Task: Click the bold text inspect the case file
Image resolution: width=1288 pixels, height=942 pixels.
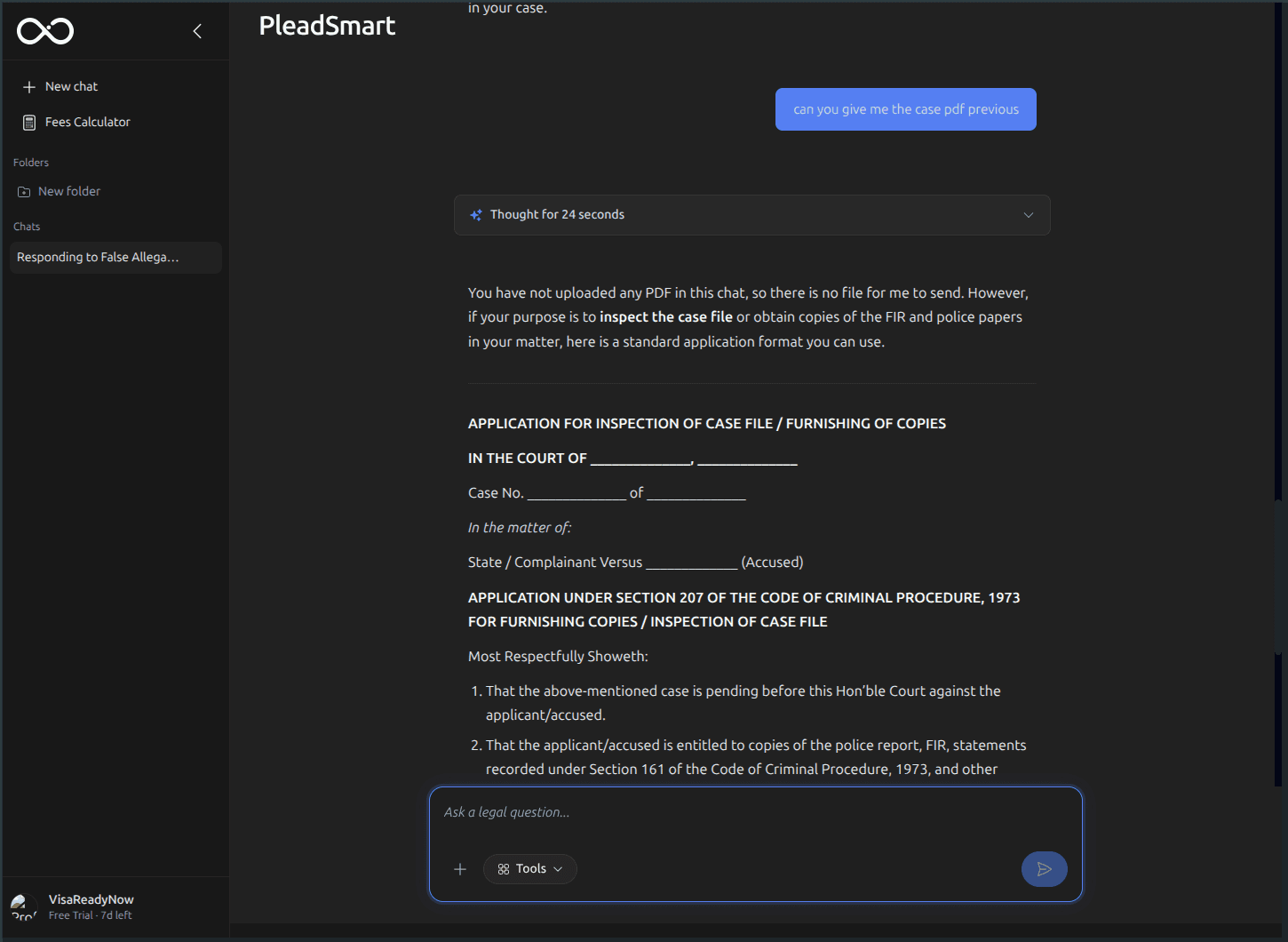Action: pyautogui.click(x=666, y=317)
